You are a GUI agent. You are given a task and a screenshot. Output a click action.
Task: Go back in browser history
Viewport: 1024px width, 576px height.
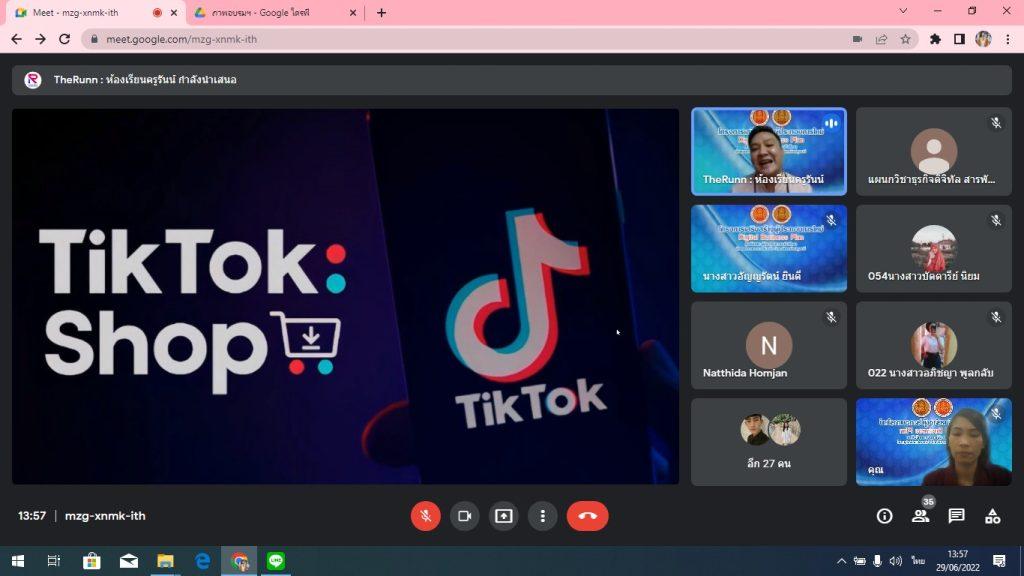point(17,39)
